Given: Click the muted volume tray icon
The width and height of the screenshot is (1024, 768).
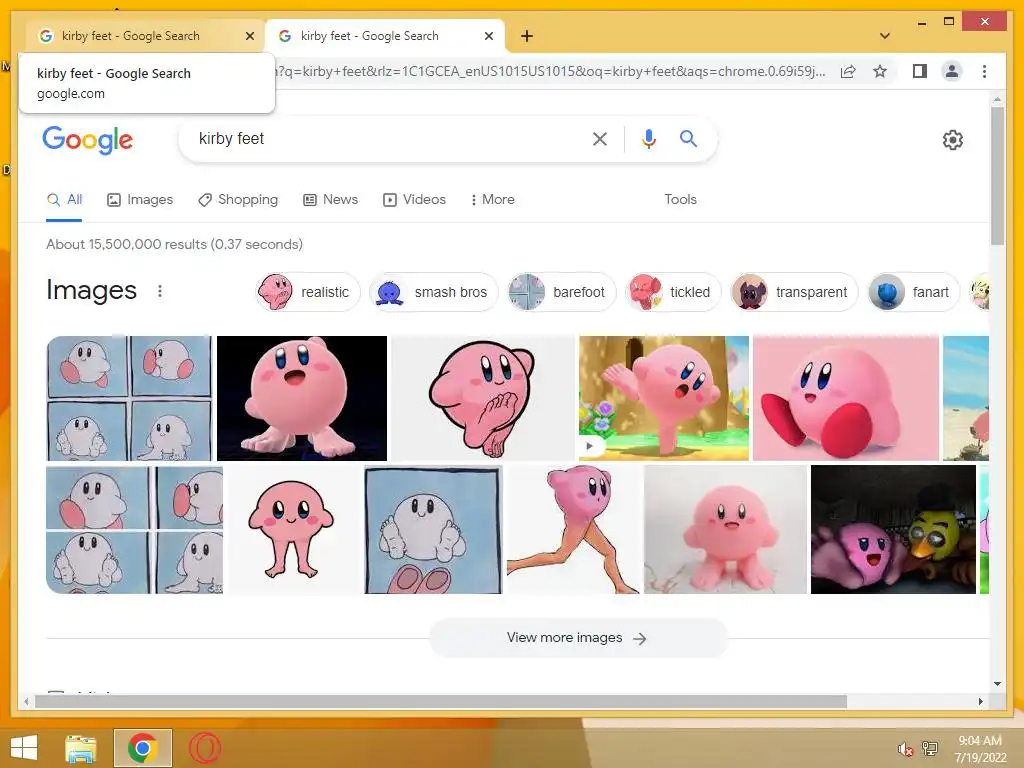Looking at the screenshot, I should [905, 749].
